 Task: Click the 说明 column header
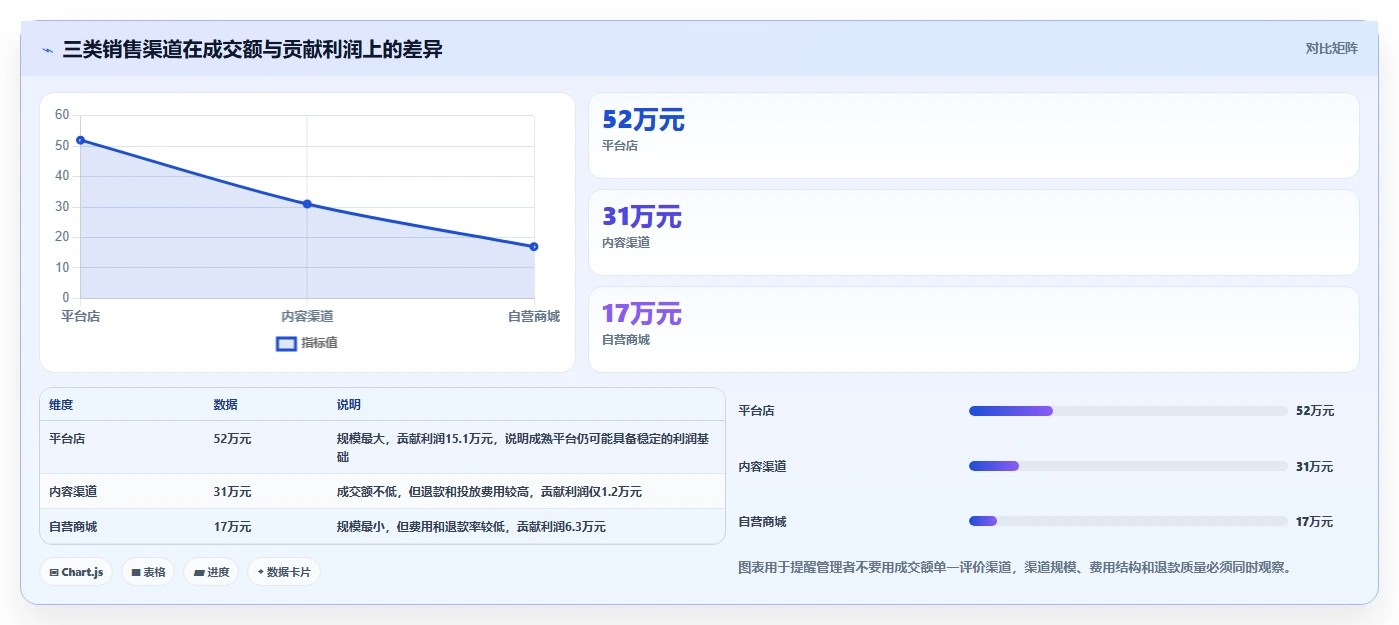tap(349, 405)
